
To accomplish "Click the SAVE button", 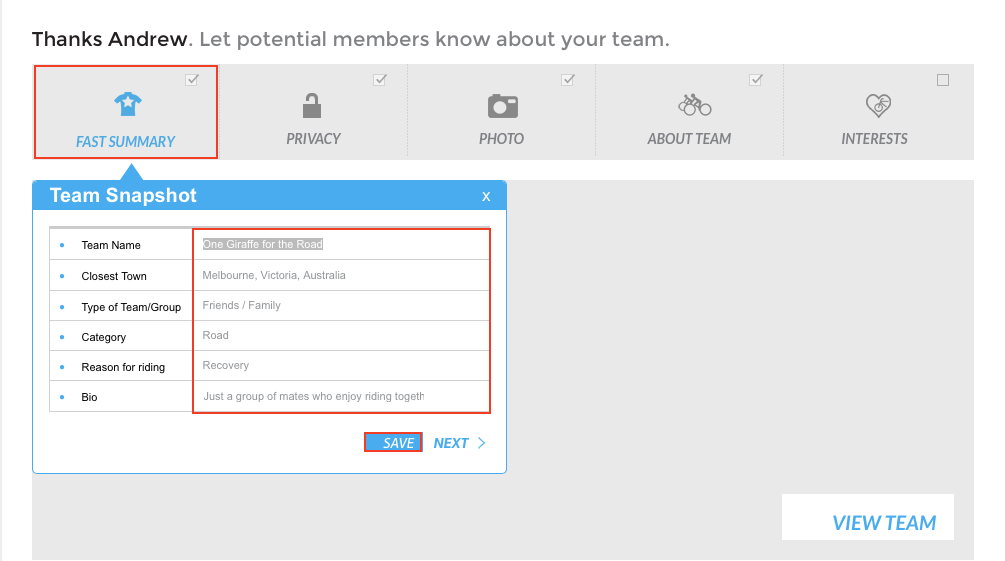I will coord(393,442).
